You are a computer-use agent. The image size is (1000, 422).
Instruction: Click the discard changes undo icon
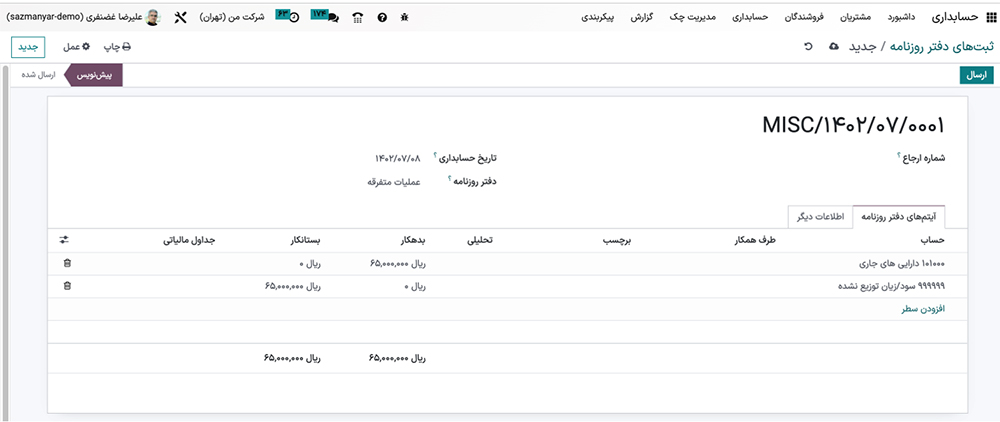click(x=808, y=47)
